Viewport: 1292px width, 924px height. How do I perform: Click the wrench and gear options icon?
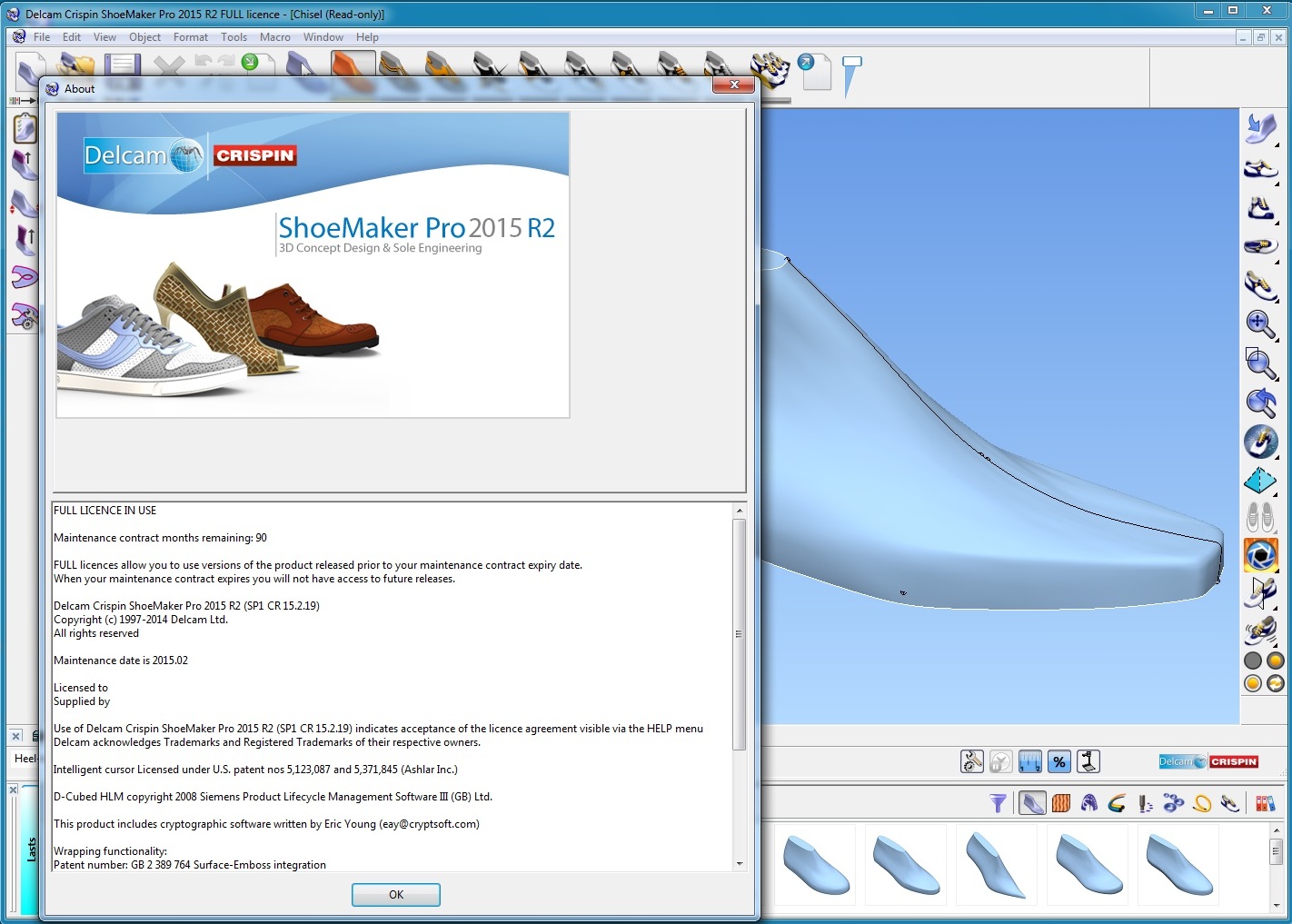[972, 762]
